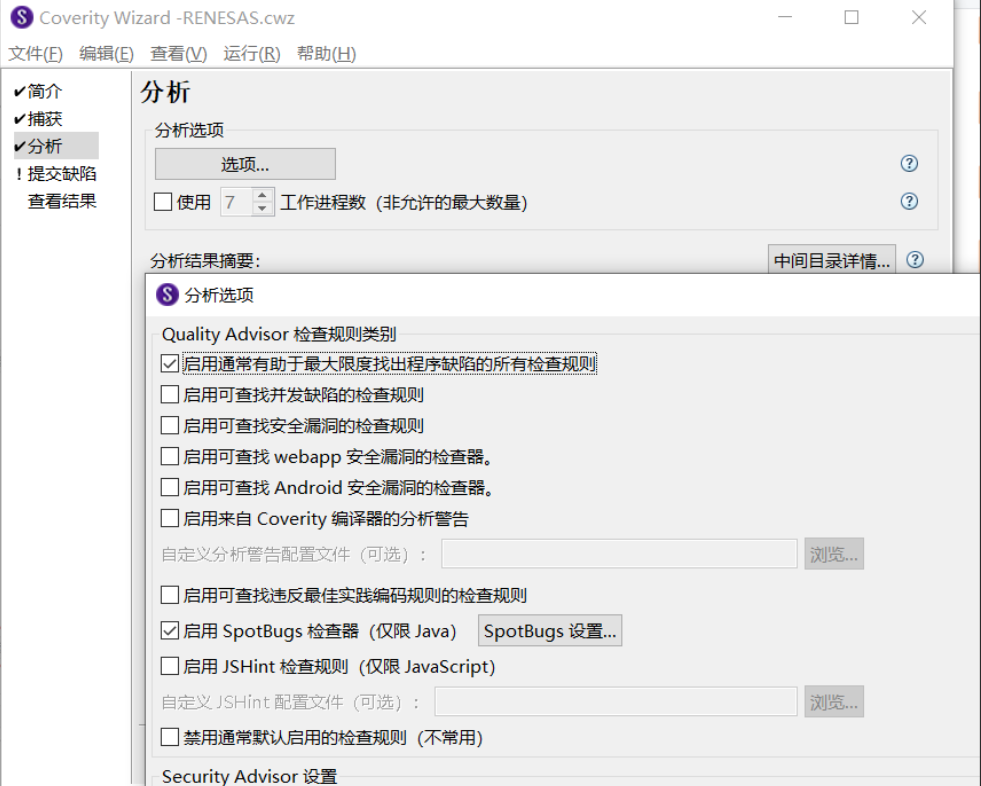The width and height of the screenshot is (981, 786).
Task: Go to the 查看结果 step
Action: click(61, 201)
